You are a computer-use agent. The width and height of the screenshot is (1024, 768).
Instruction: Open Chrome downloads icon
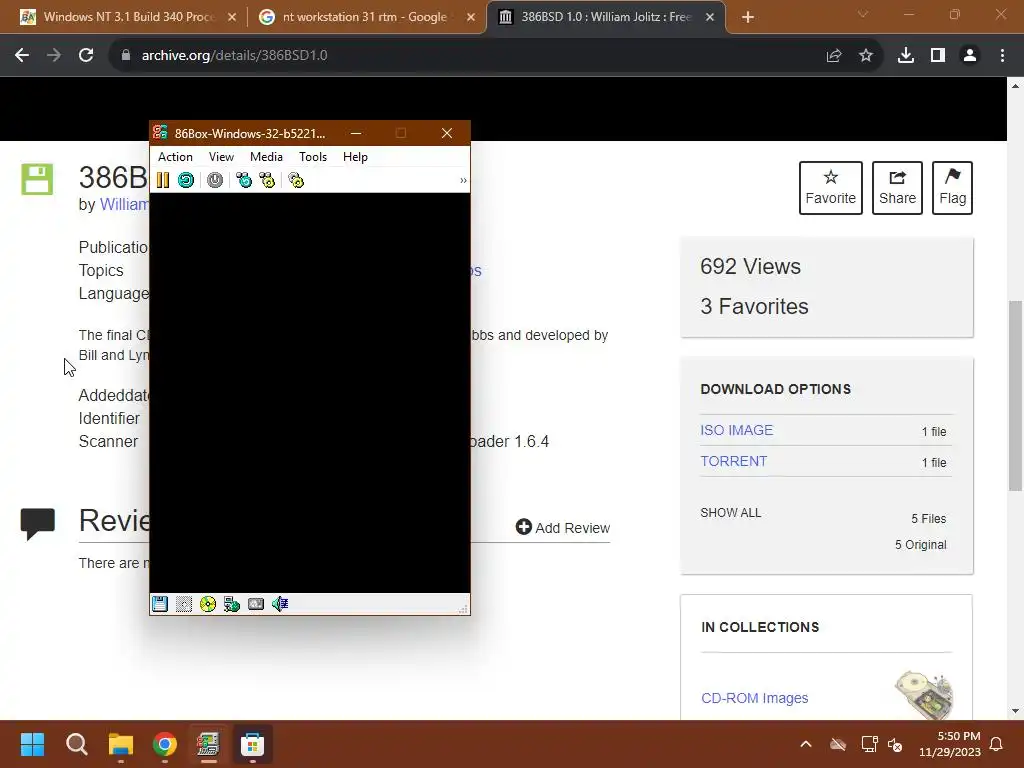[x=906, y=56]
